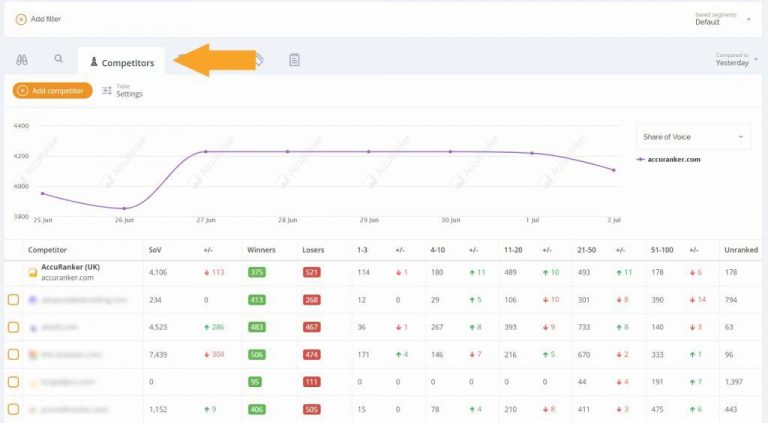The height and width of the screenshot is (423, 768).
Task: Toggle accuranker.com series in chart legend
Action: click(669, 160)
